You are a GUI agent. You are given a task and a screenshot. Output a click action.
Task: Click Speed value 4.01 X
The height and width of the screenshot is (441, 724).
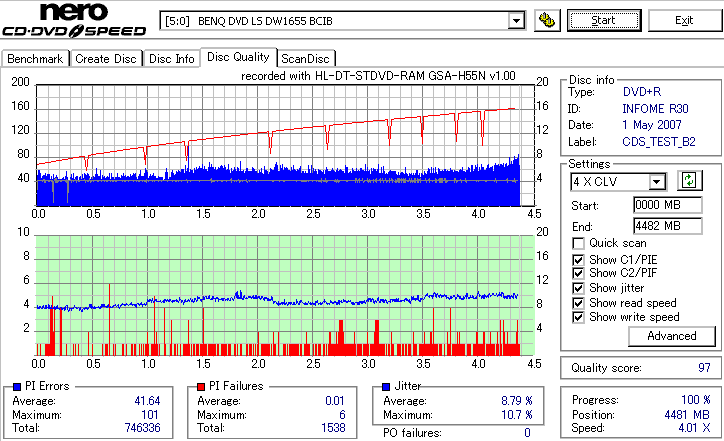tap(694, 428)
